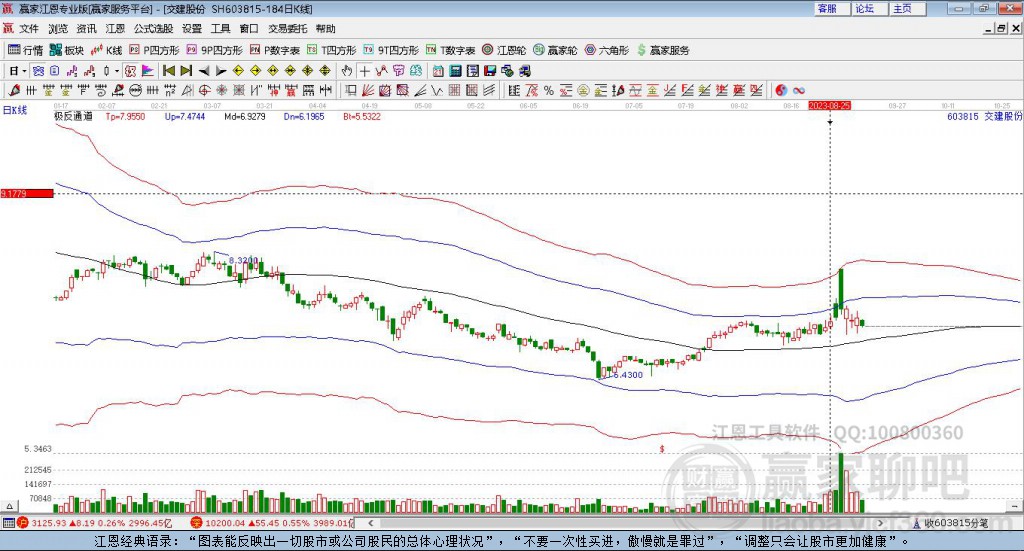Open the calculator icon in toolbar
The width and height of the screenshot is (1024, 551).
click(x=455, y=71)
